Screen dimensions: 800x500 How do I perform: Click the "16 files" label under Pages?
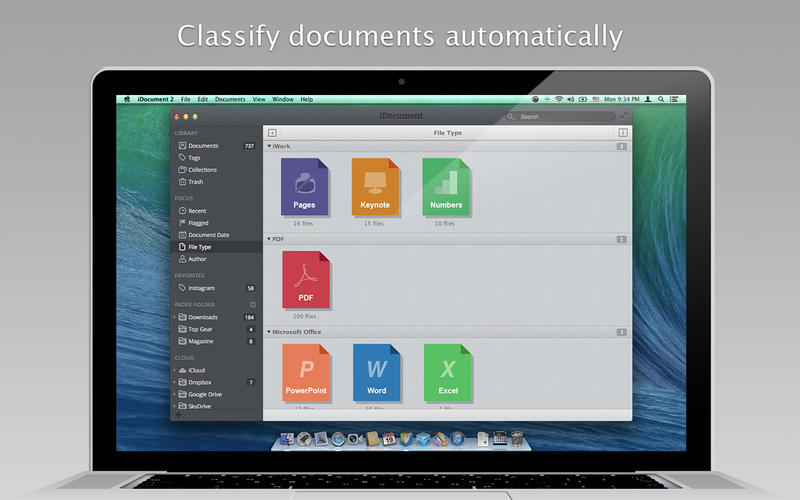tap(303, 223)
